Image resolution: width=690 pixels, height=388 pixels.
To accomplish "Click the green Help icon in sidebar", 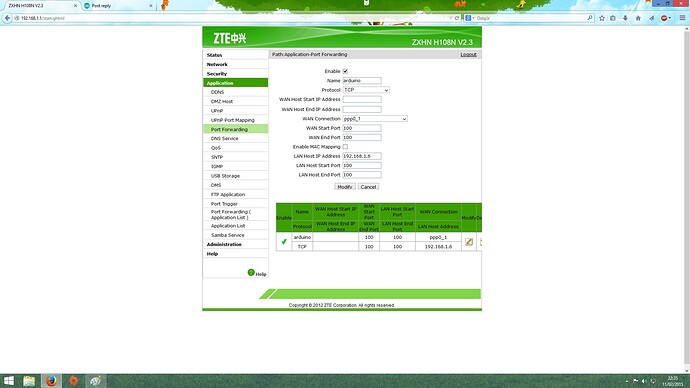I will pos(251,273).
